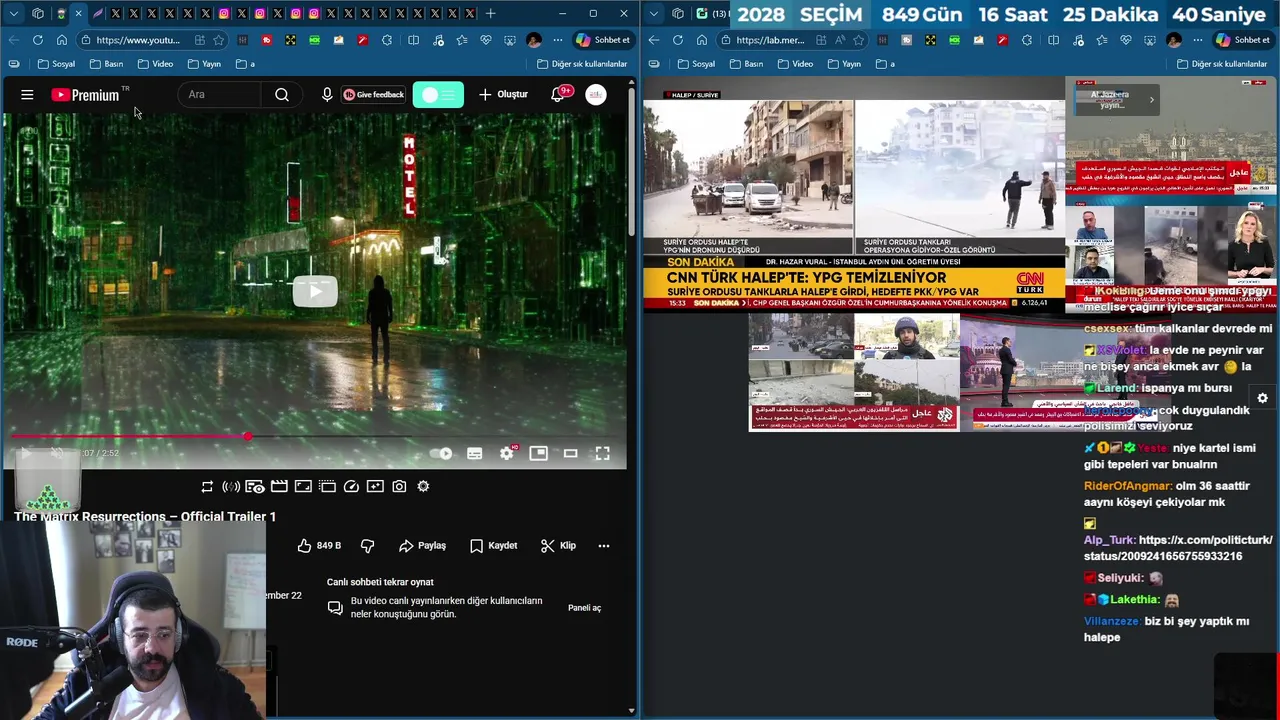
Task: Create a clip with Klip button
Action: tap(558, 545)
